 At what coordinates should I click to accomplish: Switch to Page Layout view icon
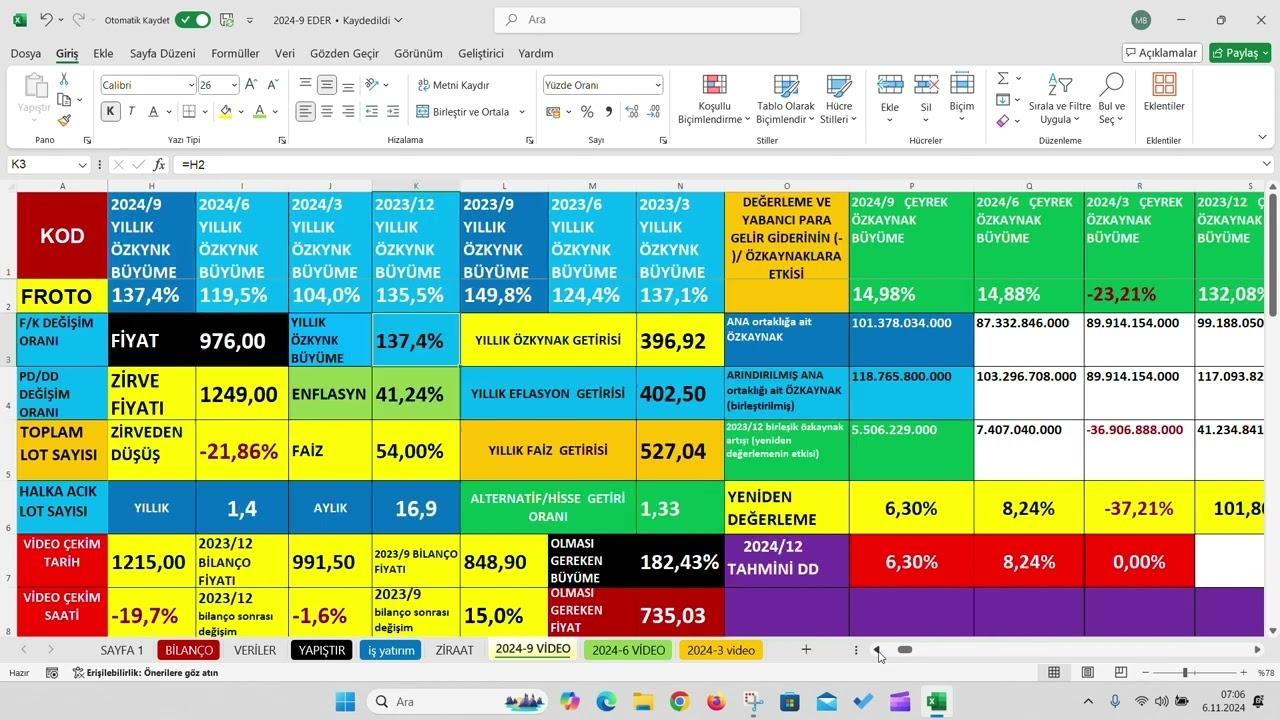(x=1088, y=673)
